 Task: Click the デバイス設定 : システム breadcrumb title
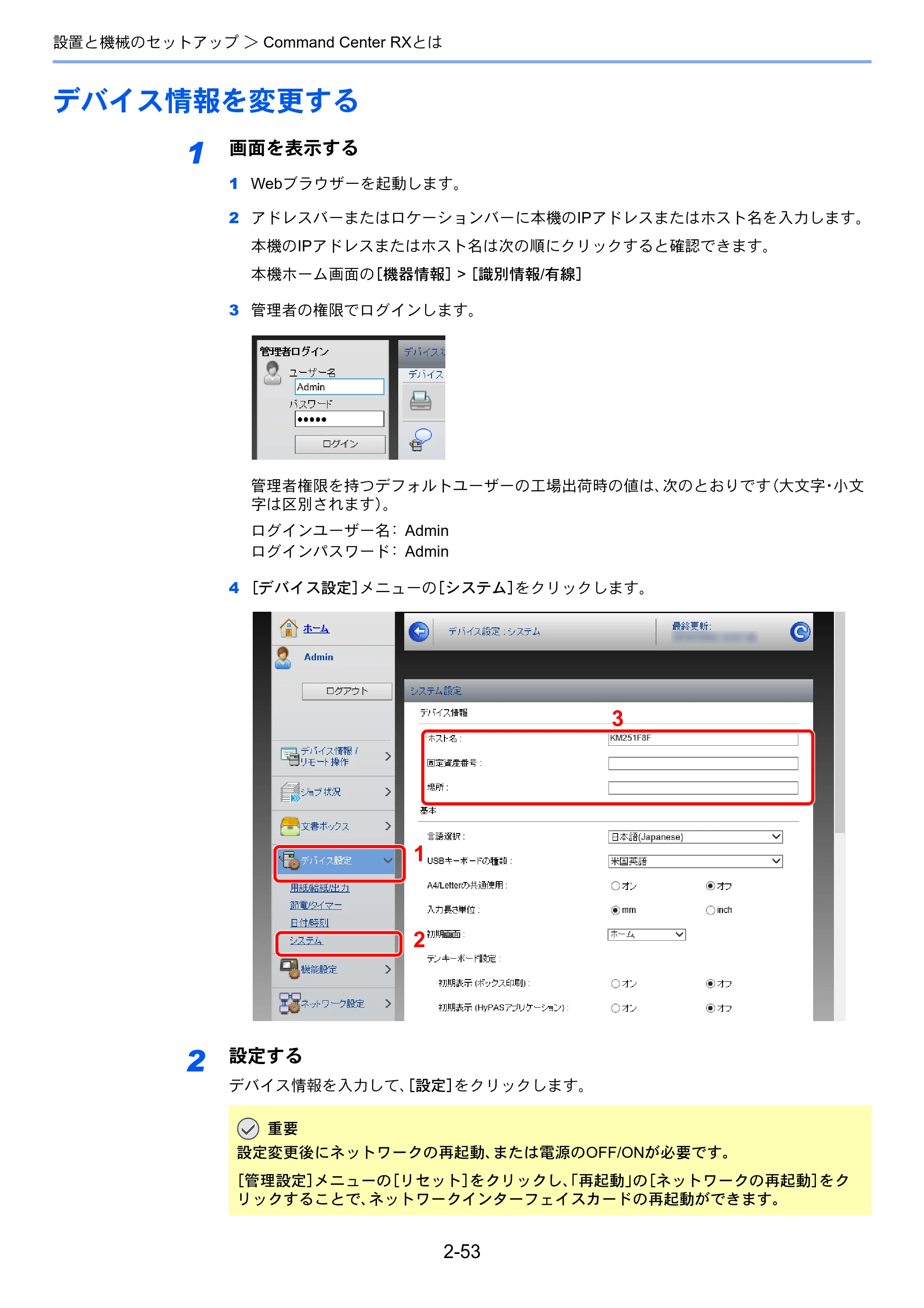pyautogui.click(x=494, y=631)
